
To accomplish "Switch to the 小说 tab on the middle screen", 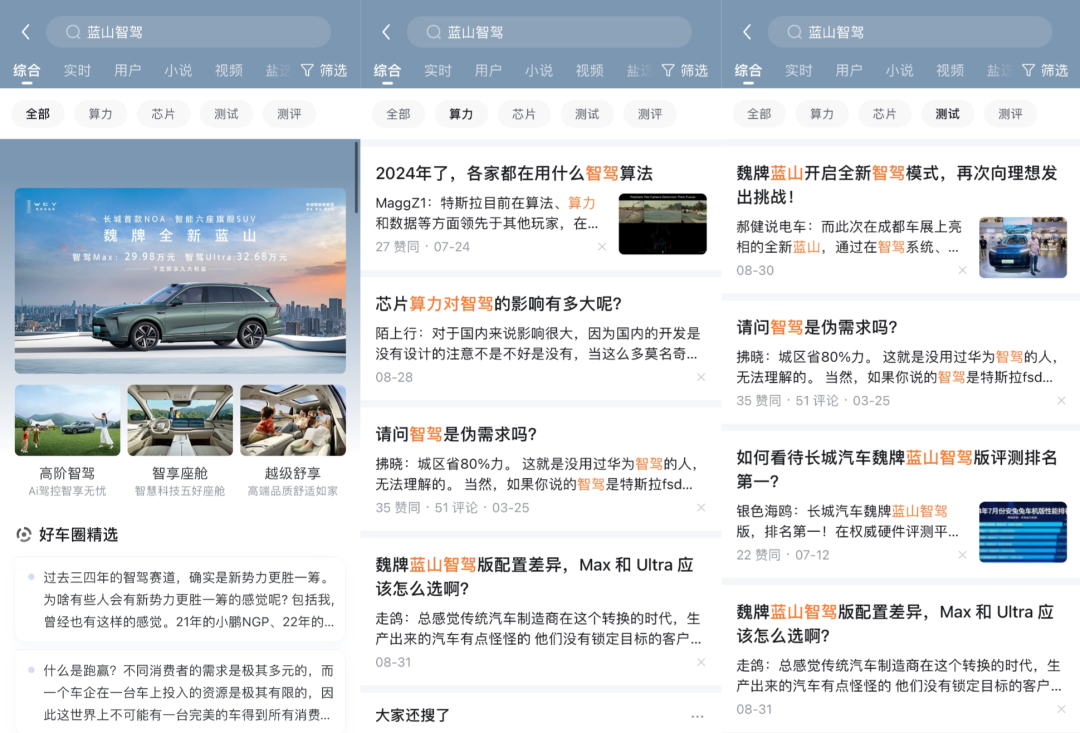I will click(x=539, y=70).
